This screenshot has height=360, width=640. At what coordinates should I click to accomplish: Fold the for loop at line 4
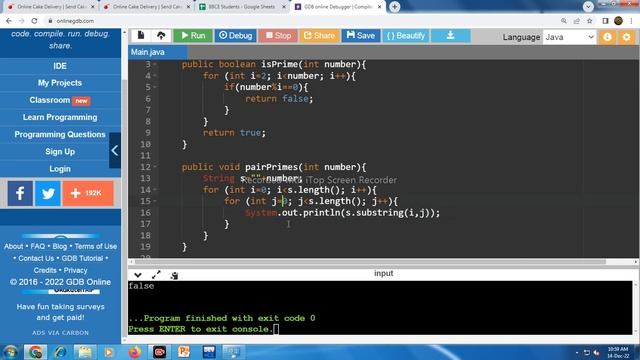155,76
